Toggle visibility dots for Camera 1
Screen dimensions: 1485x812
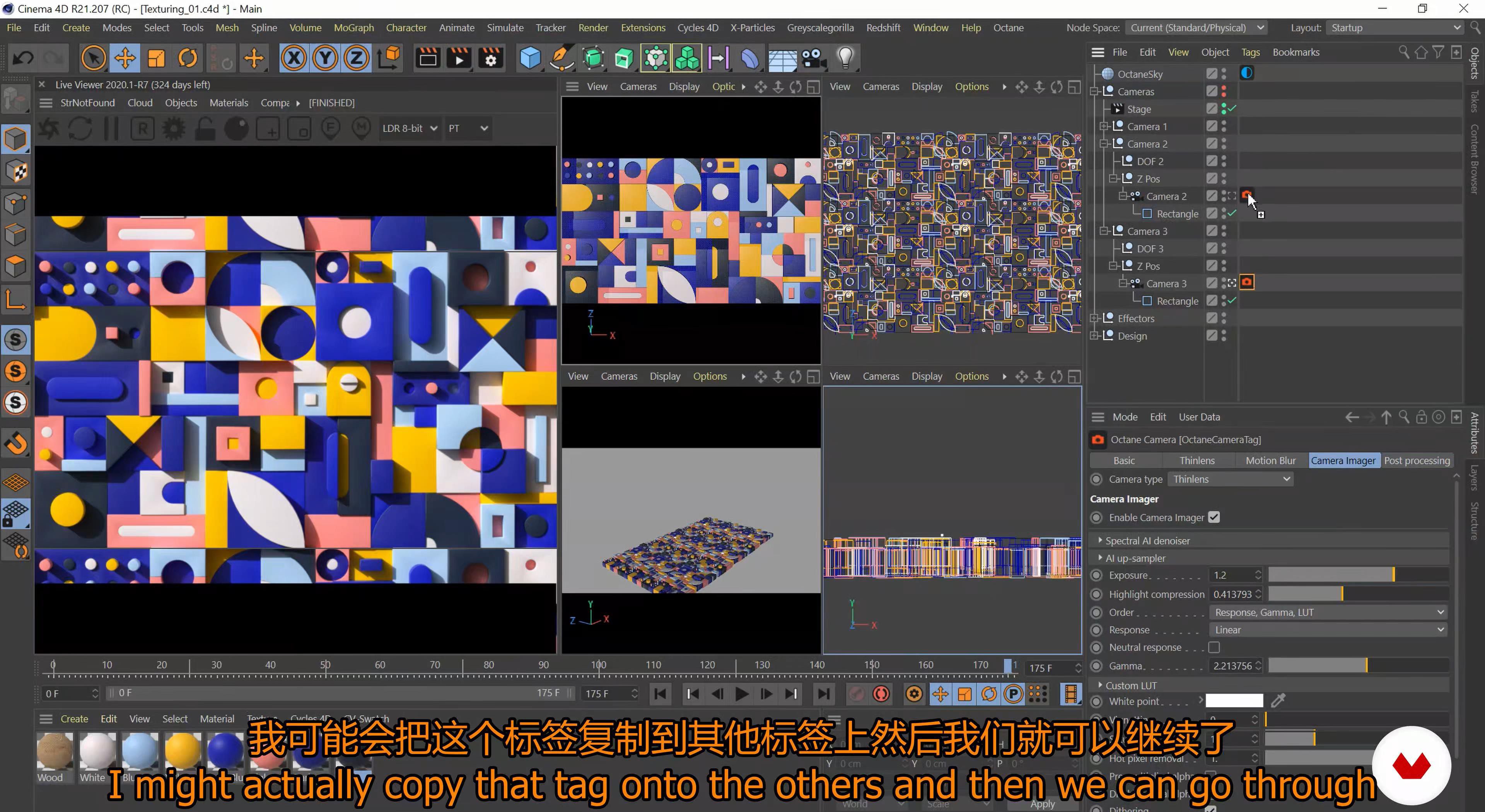tap(1224, 127)
